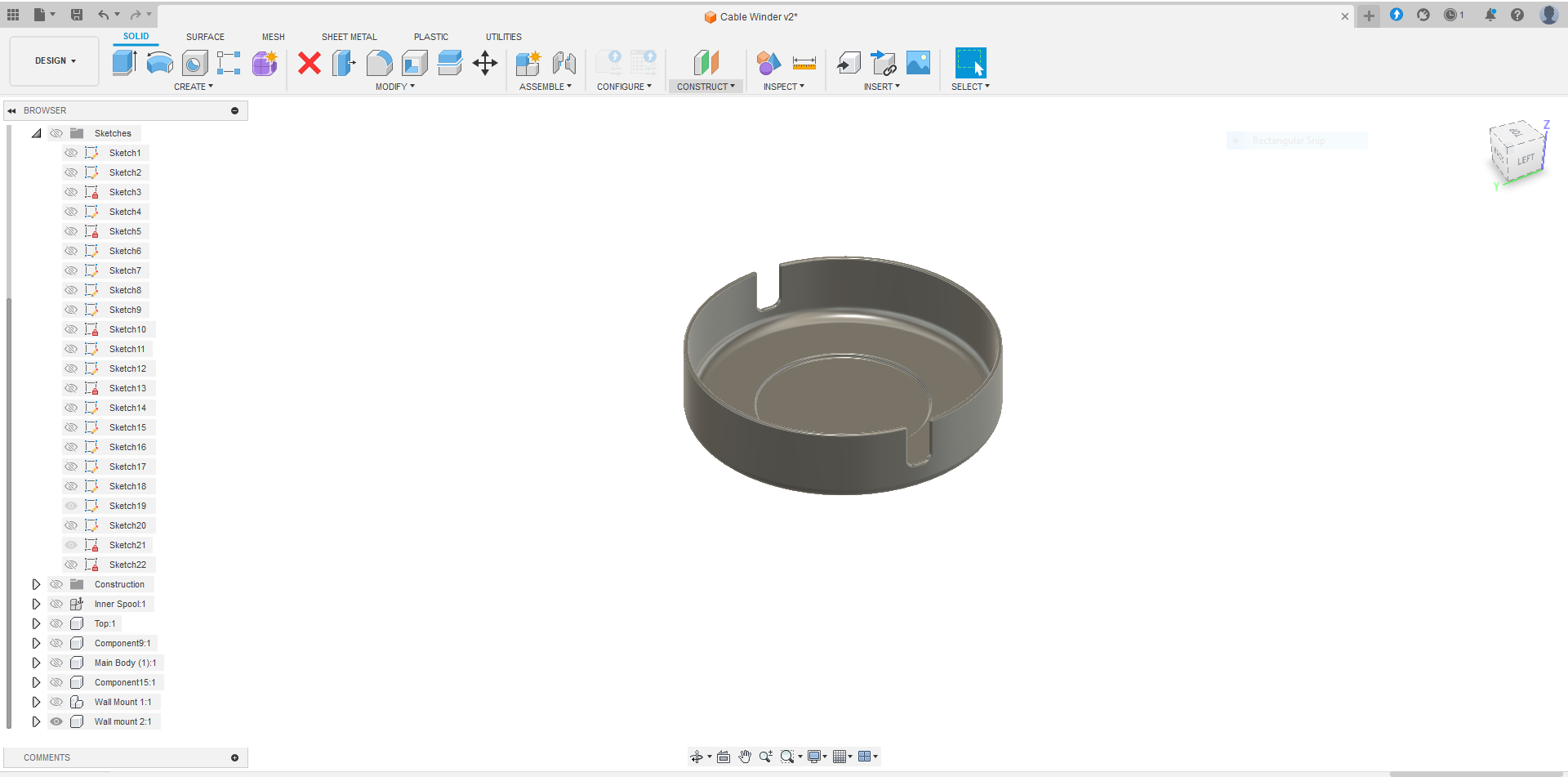Toggle visibility of Sketches folder

56,133
